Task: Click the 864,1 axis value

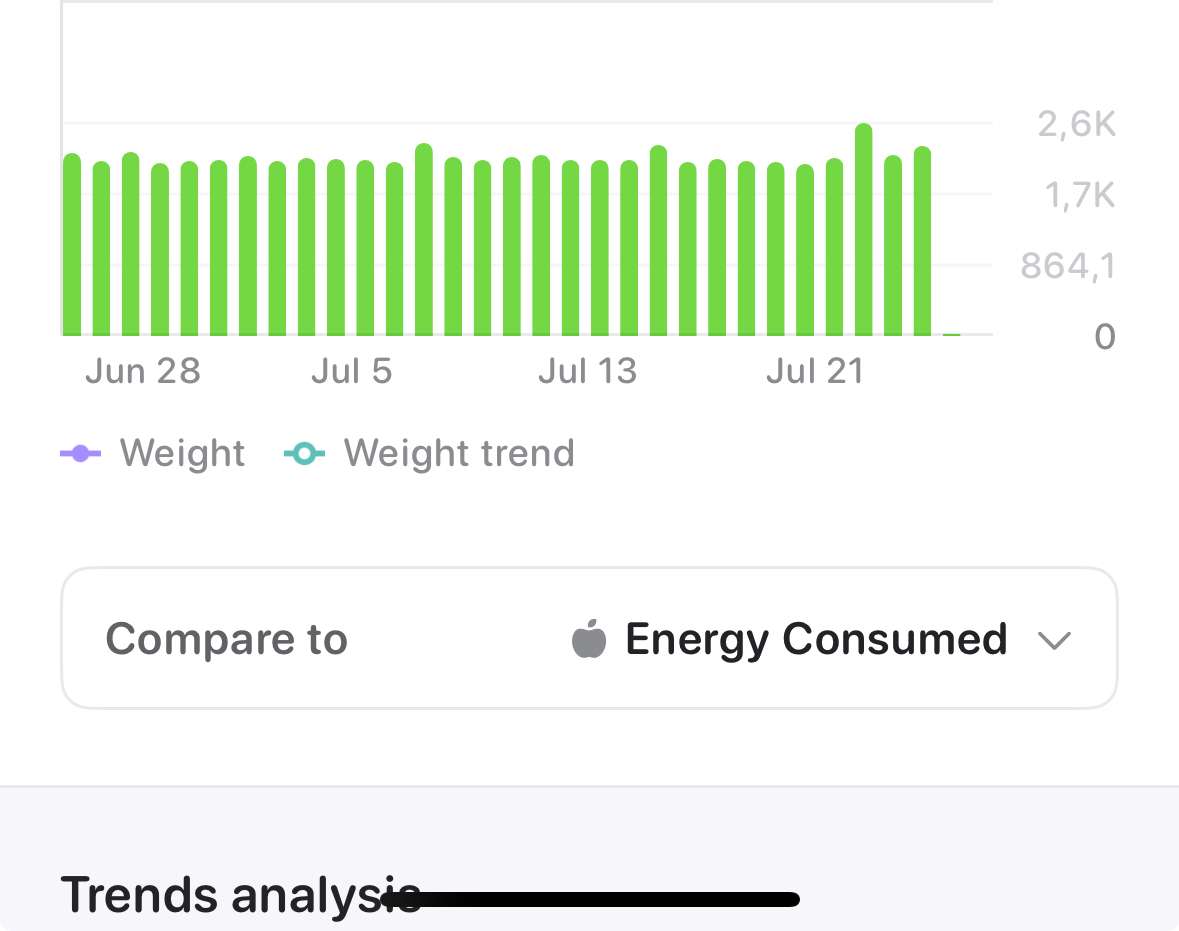Action: [x=1068, y=265]
